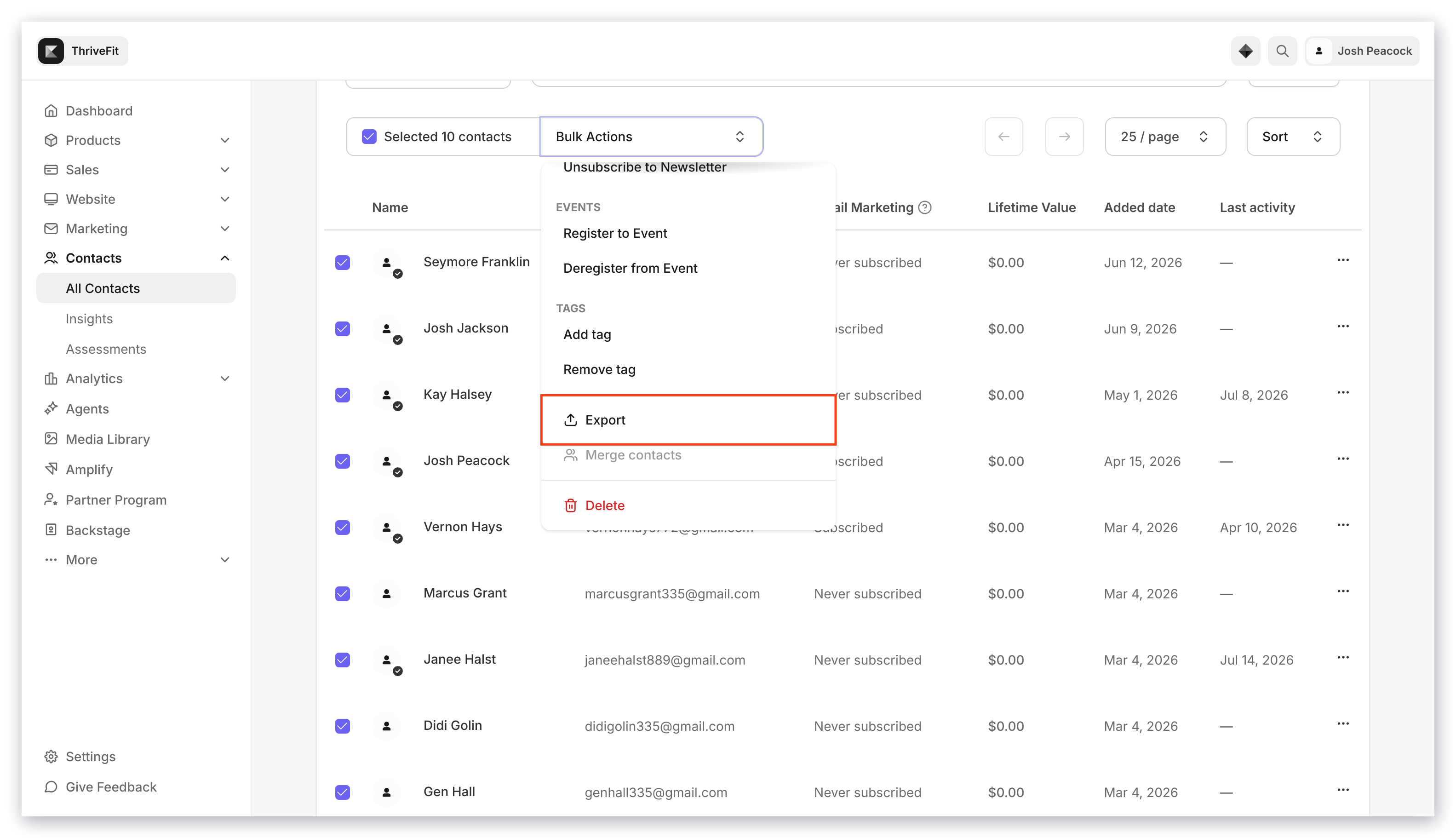The height and width of the screenshot is (838, 1456).
Task: Uncheck Seymore Franklin's row checkbox
Action: tap(343, 263)
